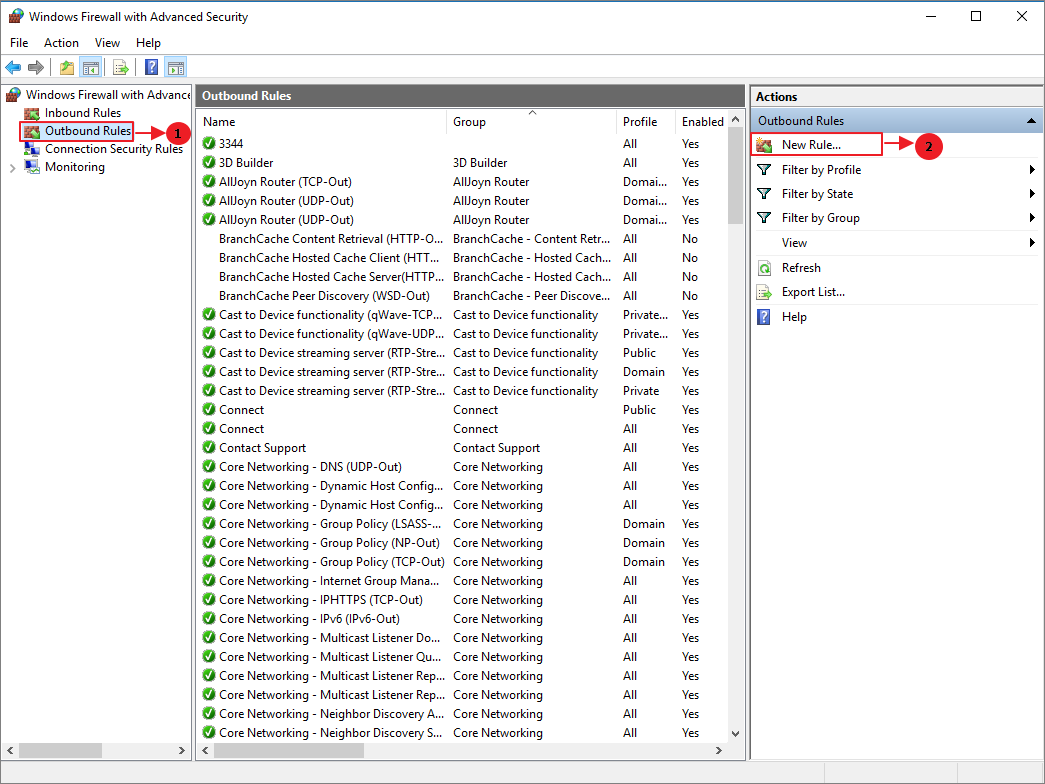The image size is (1045, 784).
Task: Click the green check of Core Networking - IPv6 (IPv6-Out)
Action: coord(209,619)
